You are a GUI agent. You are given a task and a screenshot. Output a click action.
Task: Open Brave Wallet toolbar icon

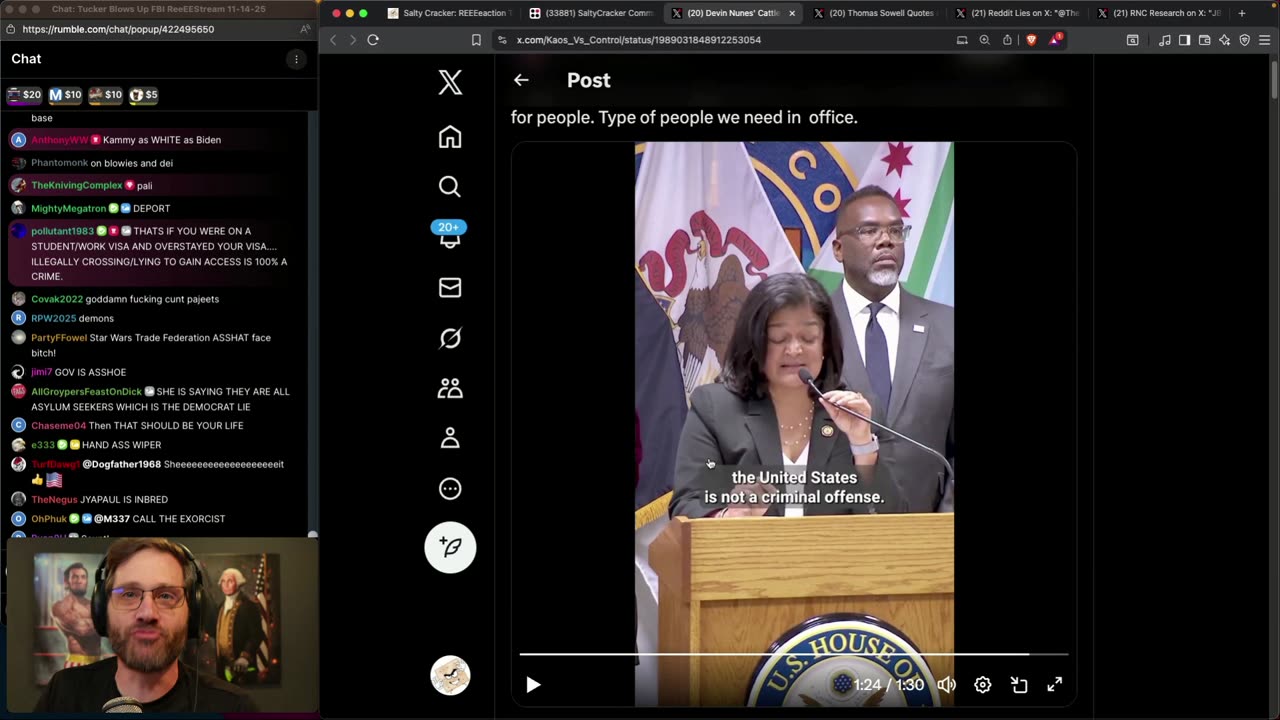tap(1205, 40)
